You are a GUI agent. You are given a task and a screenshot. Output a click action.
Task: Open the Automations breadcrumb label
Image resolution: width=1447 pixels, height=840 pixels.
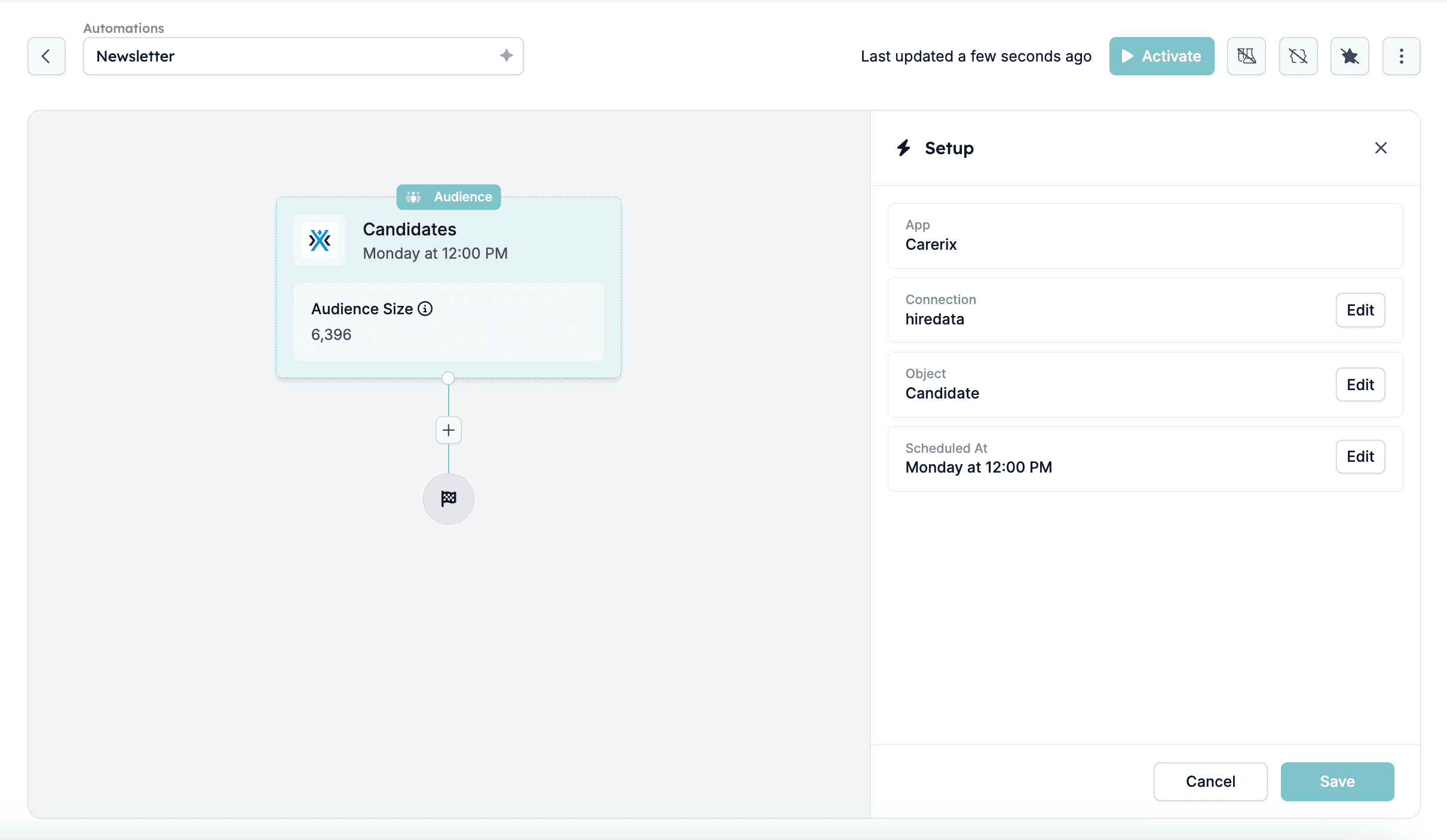124,28
